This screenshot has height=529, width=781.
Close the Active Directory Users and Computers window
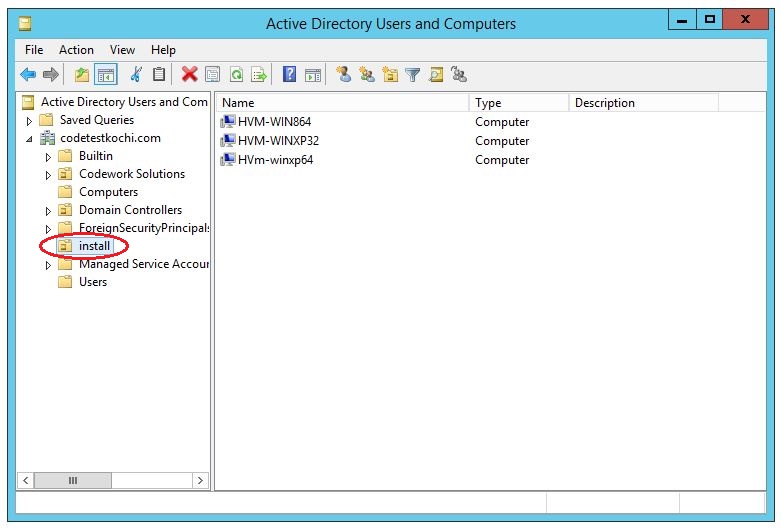(x=745, y=20)
